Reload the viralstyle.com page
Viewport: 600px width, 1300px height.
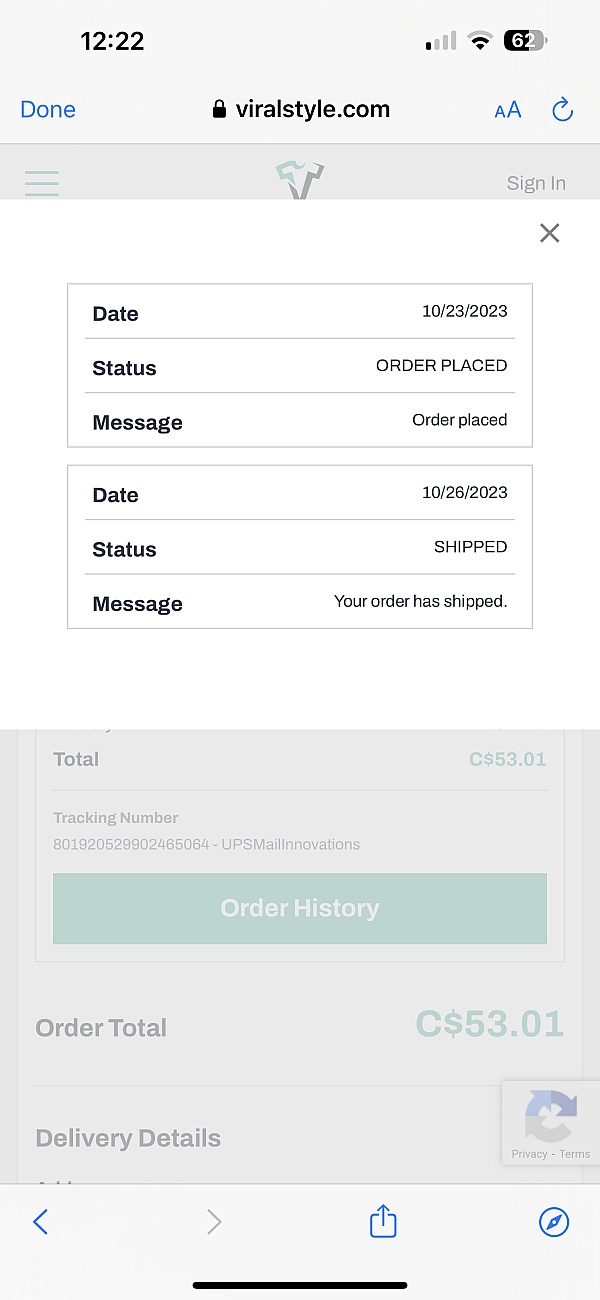(562, 110)
